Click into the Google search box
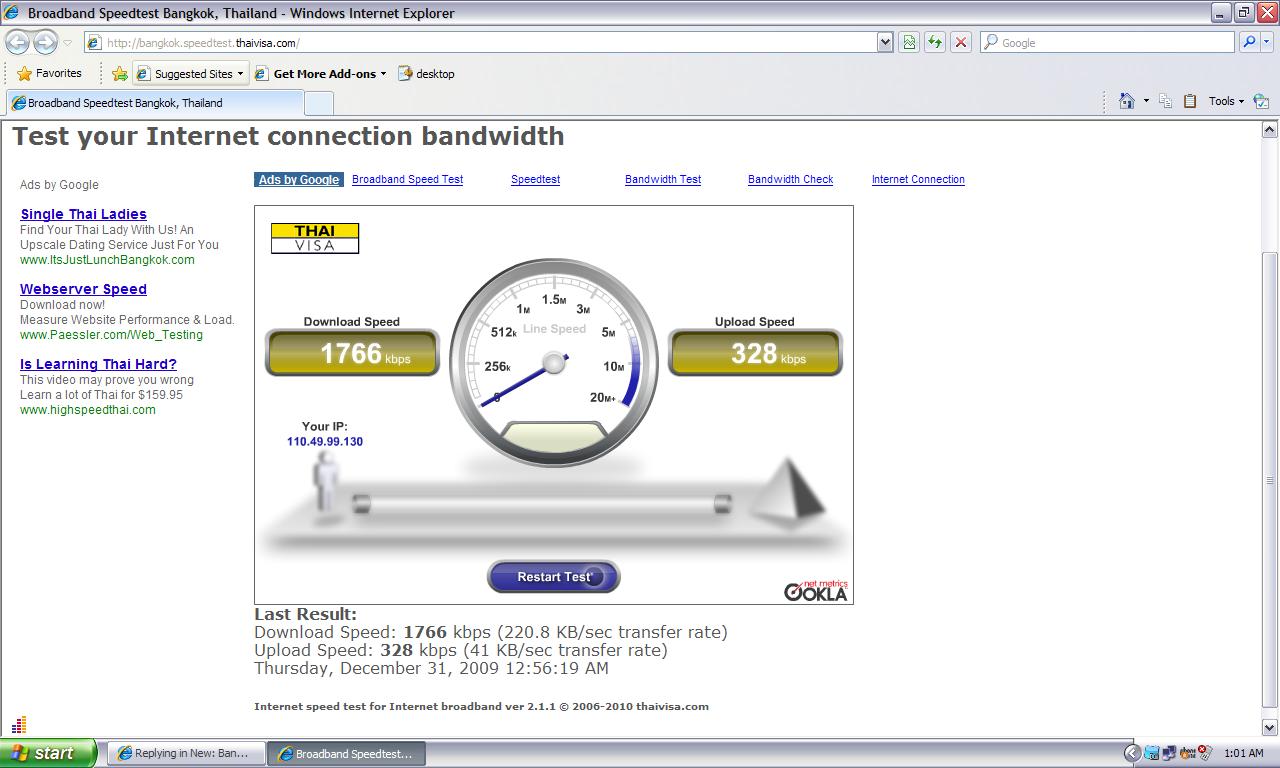Viewport: 1280px width, 768px height. pos(1108,42)
